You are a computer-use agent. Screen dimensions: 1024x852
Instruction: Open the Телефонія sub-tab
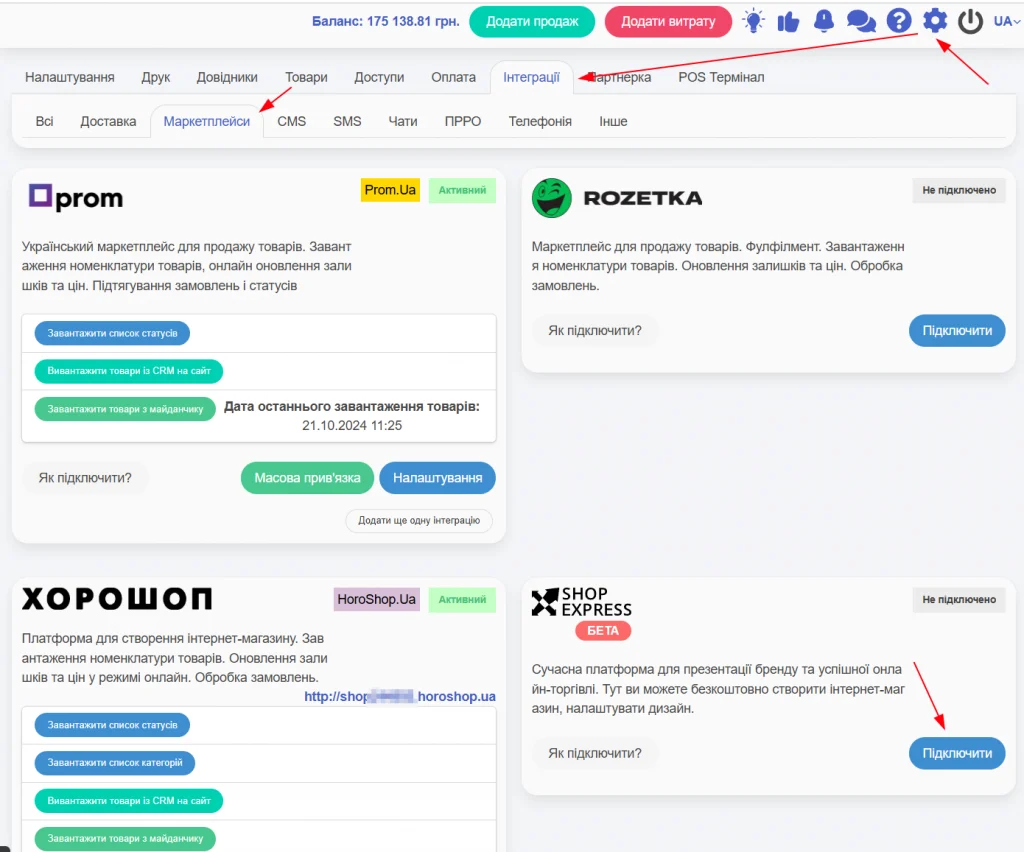tap(540, 121)
